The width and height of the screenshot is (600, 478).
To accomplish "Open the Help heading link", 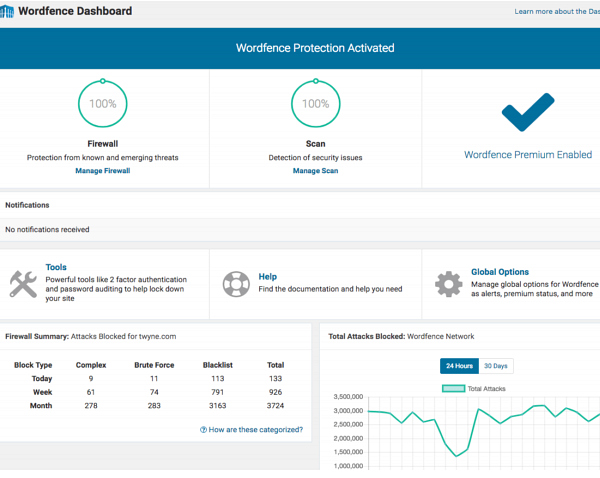I will (x=267, y=277).
